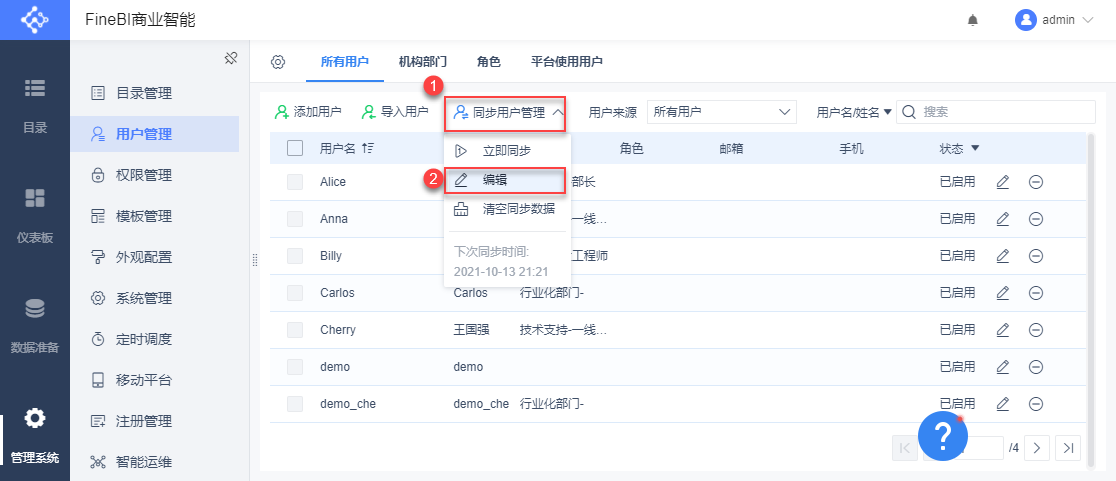Switch to the 机构部门 tab
1116x481 pixels.
[x=422, y=62]
